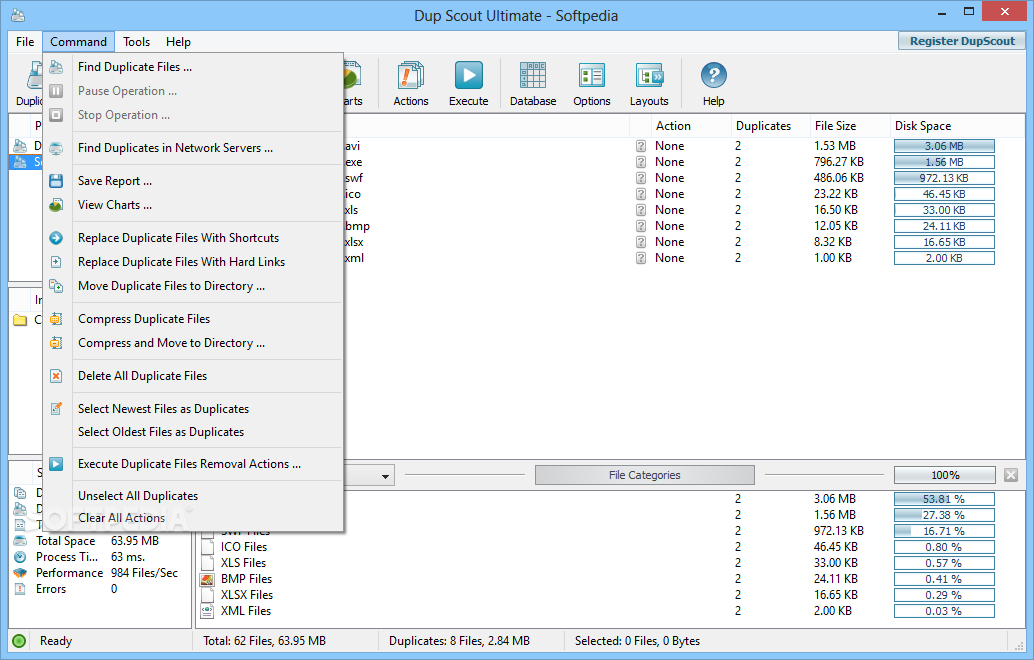This screenshot has width=1034, height=660.
Task: Click the green Ready status indicator
Action: click(19, 641)
